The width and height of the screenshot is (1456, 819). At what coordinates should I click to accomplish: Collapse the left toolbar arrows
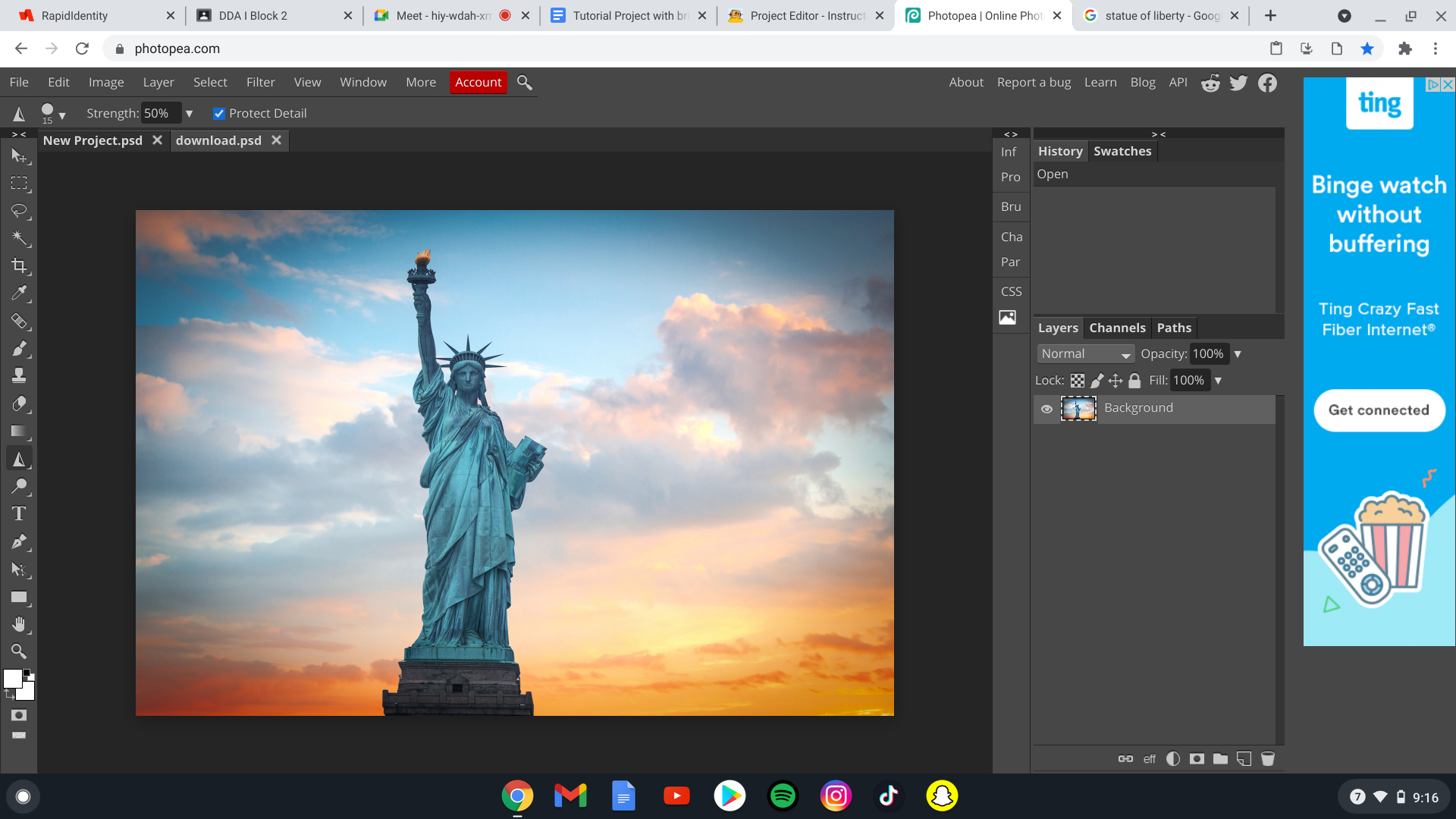click(x=19, y=134)
